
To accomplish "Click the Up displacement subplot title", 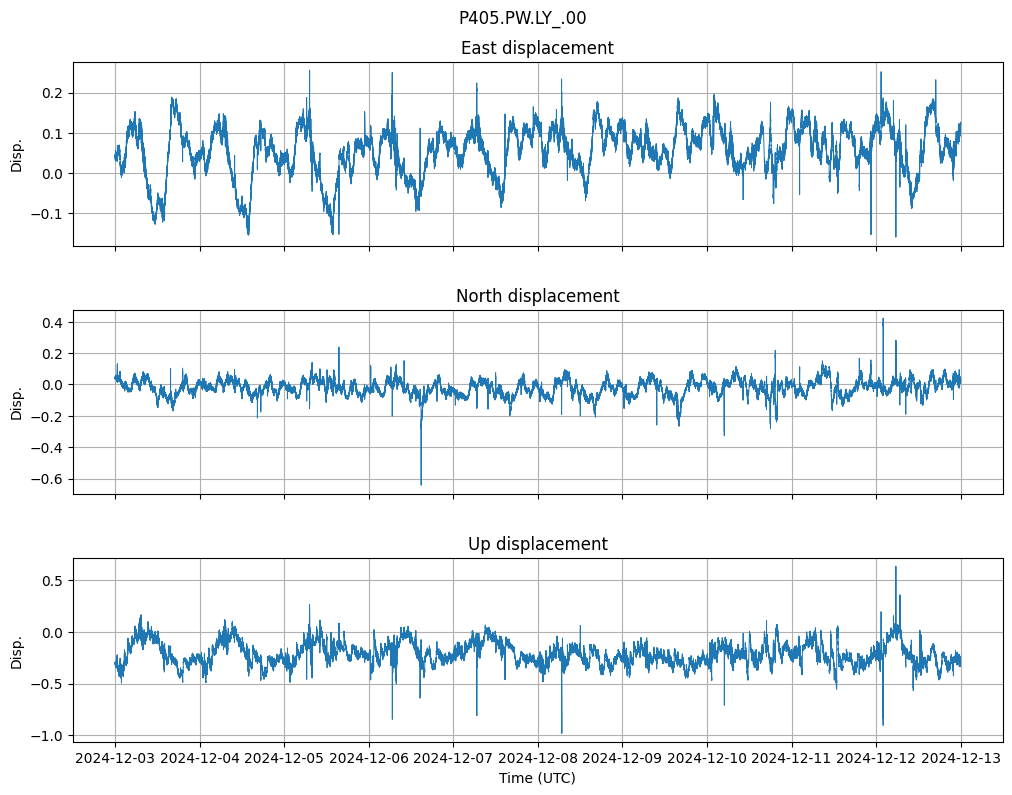I will click(x=537, y=544).
